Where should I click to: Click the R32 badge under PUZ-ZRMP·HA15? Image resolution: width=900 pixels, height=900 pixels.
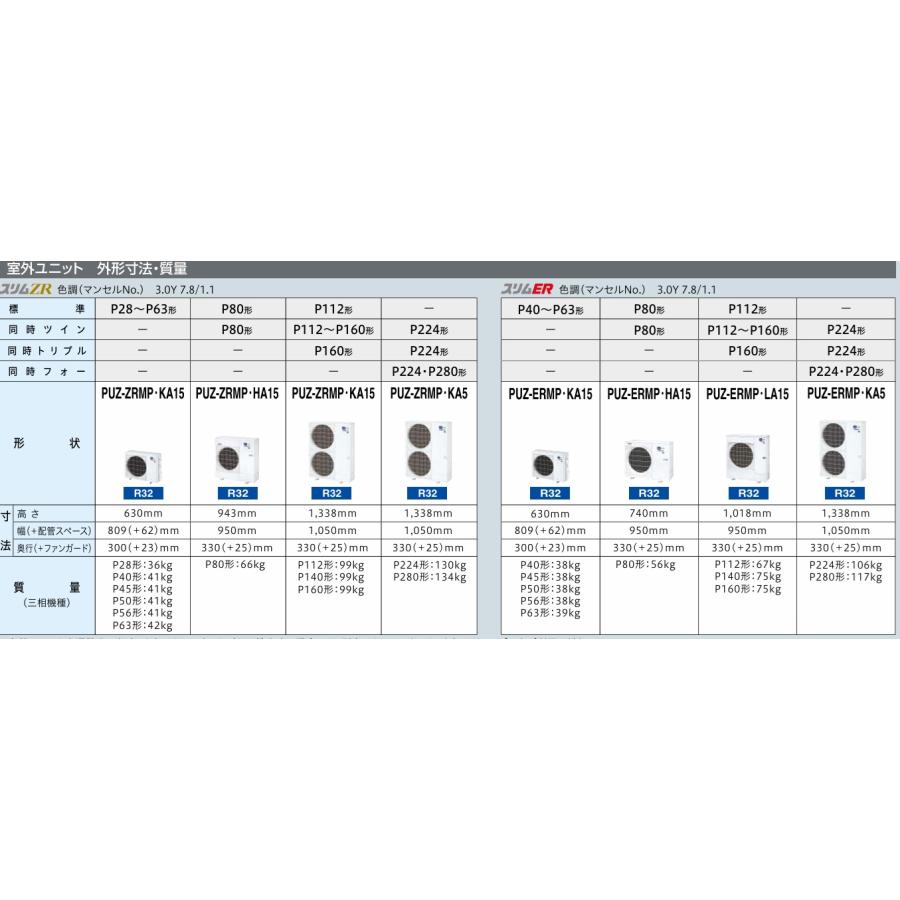pyautogui.click(x=238, y=493)
